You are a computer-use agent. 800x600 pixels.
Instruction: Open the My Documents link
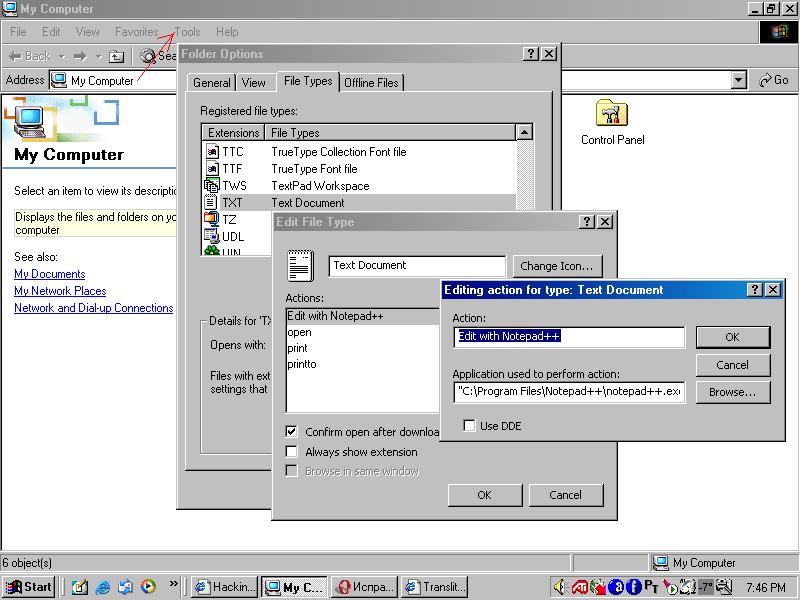(49, 274)
